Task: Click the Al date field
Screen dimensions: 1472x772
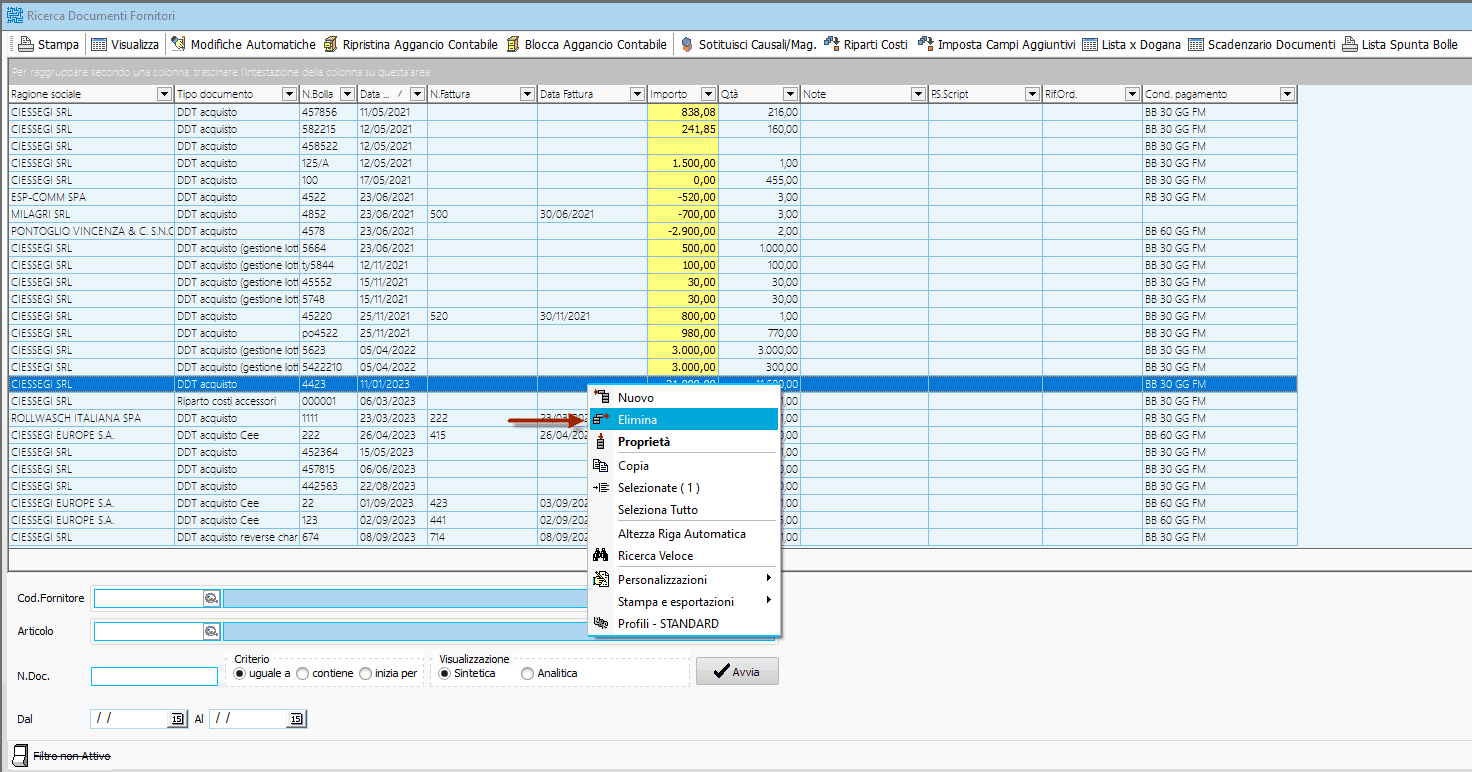Action: click(x=249, y=719)
